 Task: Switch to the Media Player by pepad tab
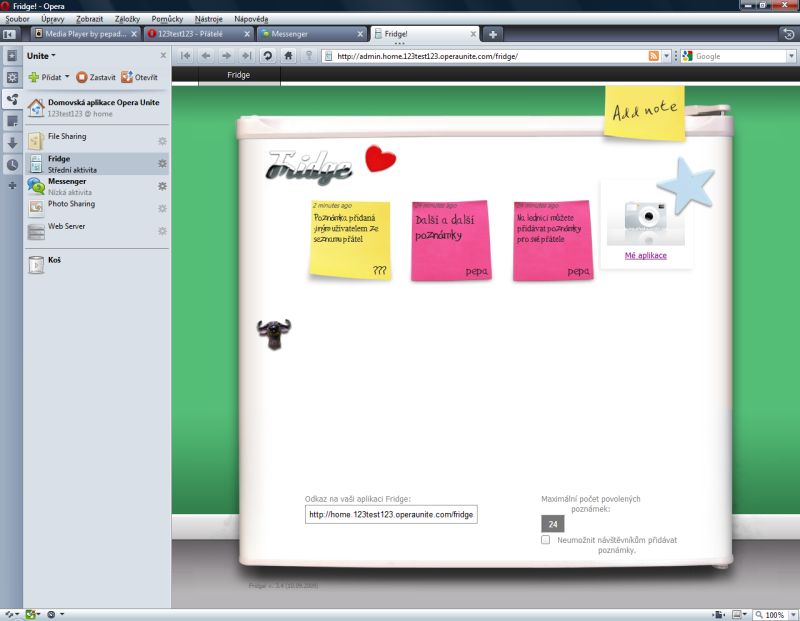pyautogui.click(x=85, y=34)
